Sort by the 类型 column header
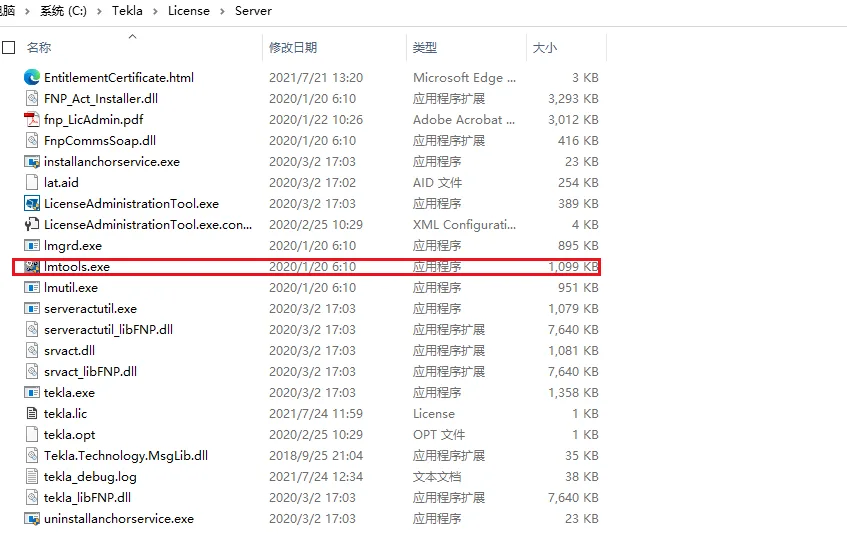The width and height of the screenshot is (847, 558). [x=425, y=48]
